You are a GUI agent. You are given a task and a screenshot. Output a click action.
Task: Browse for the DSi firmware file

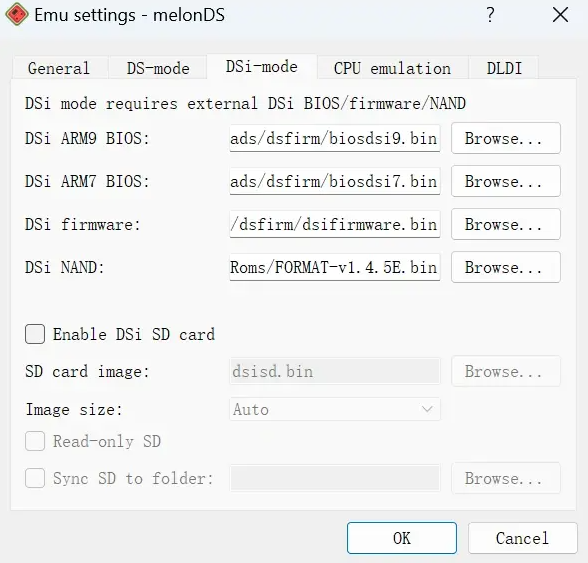point(506,224)
